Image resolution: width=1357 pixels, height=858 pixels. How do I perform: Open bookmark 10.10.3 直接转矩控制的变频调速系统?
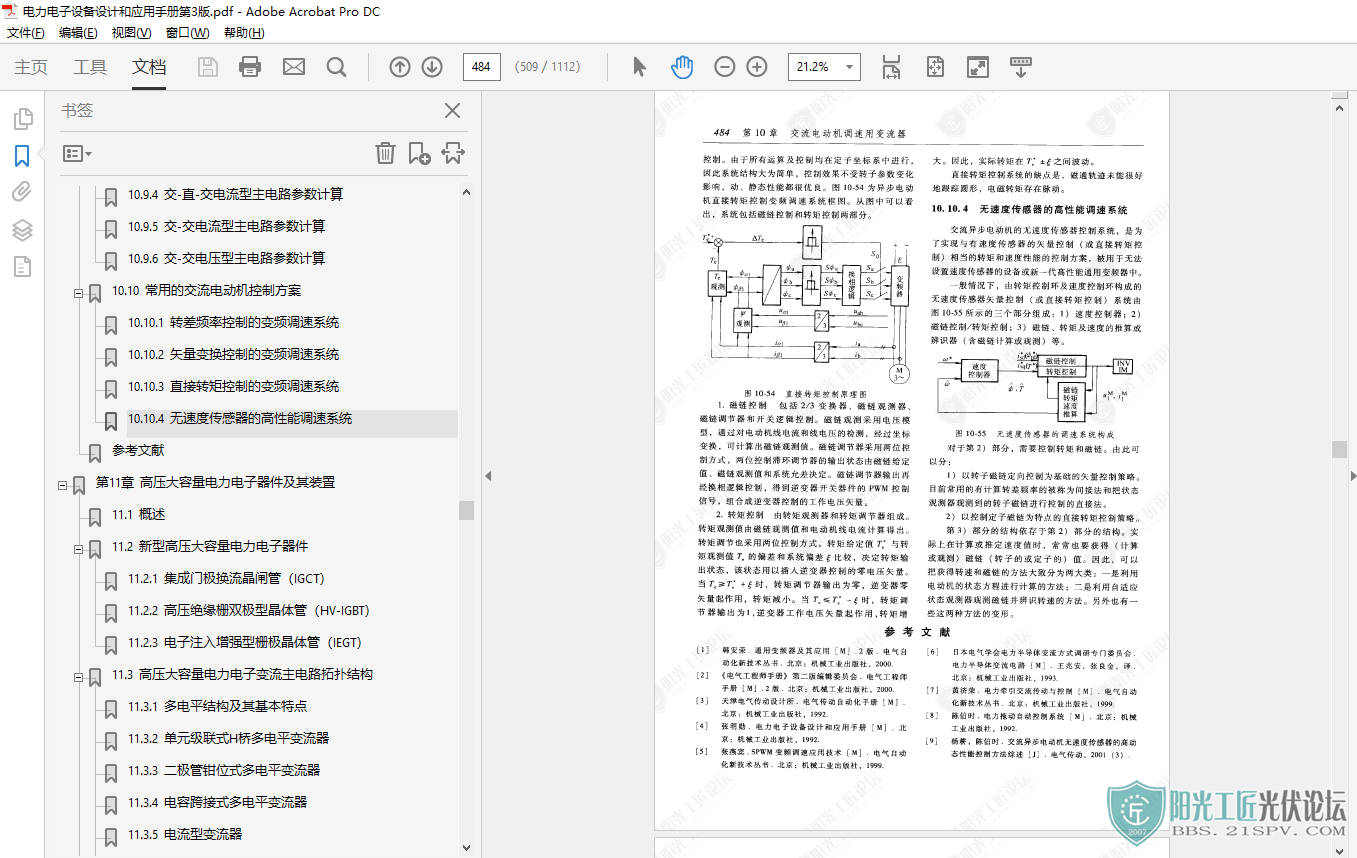233,386
